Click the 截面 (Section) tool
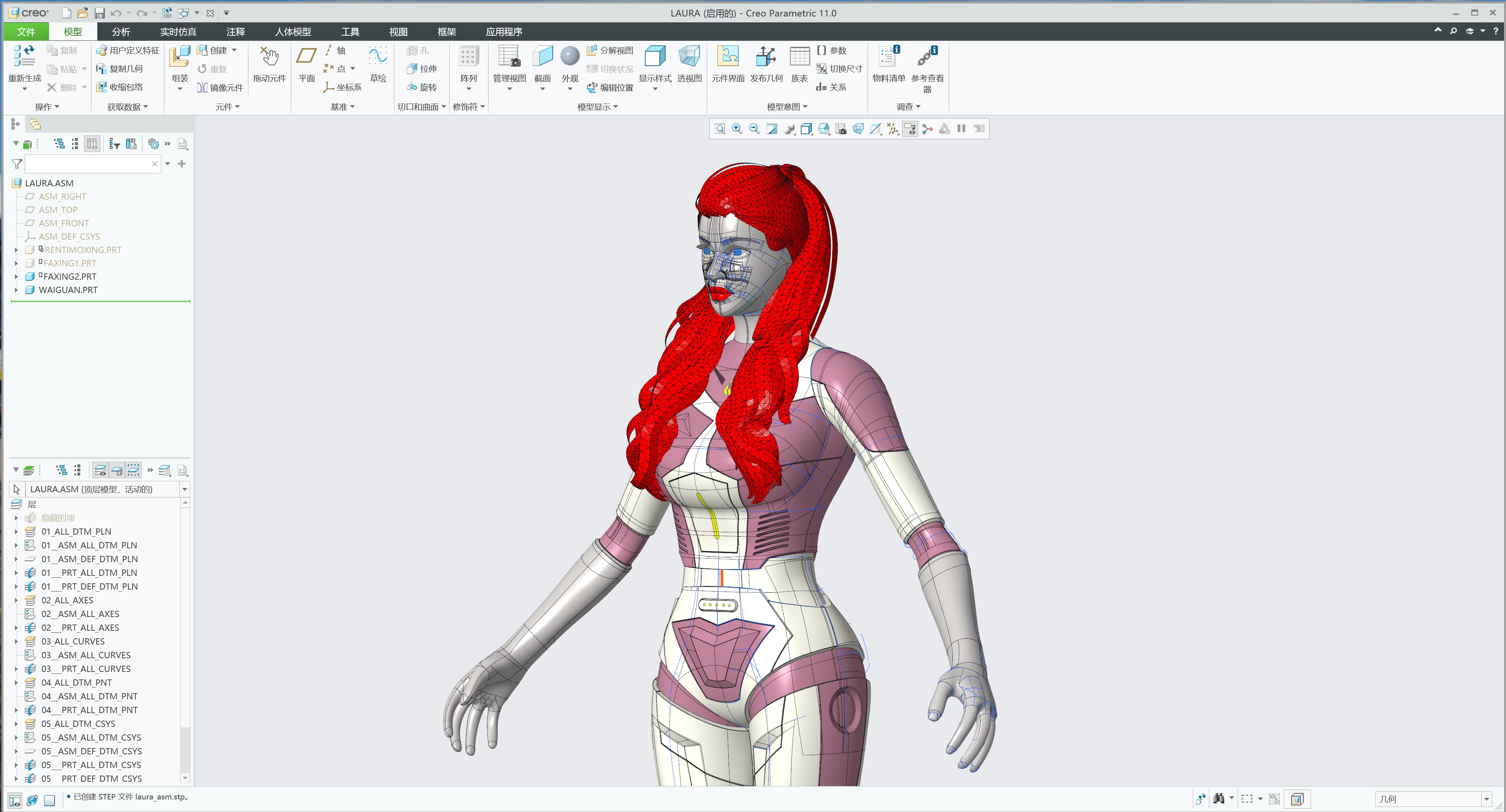The width and height of the screenshot is (1506, 812). point(543,64)
